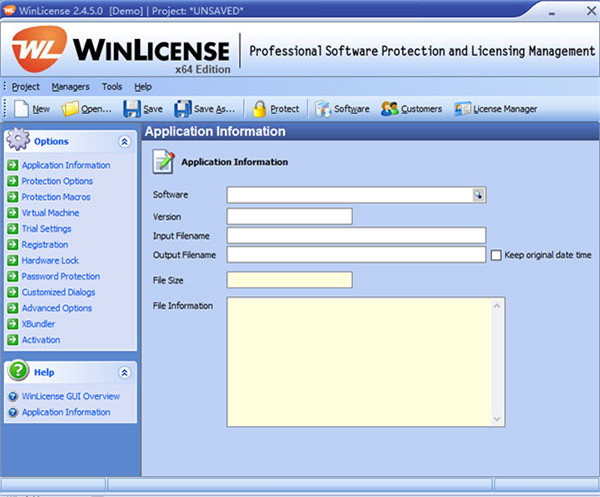The image size is (600, 497).
Task: Click green arrow beside Virtual Machine
Action: (13, 213)
